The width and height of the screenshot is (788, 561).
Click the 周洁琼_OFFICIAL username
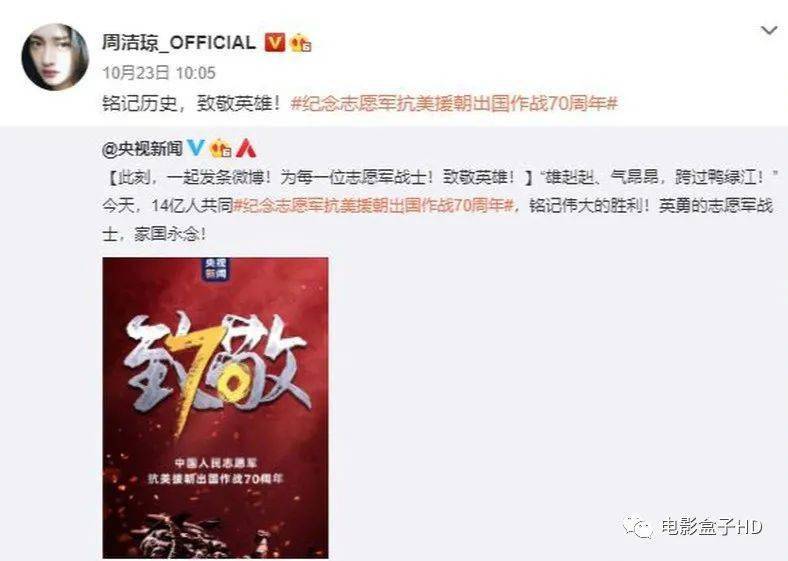tap(179, 43)
